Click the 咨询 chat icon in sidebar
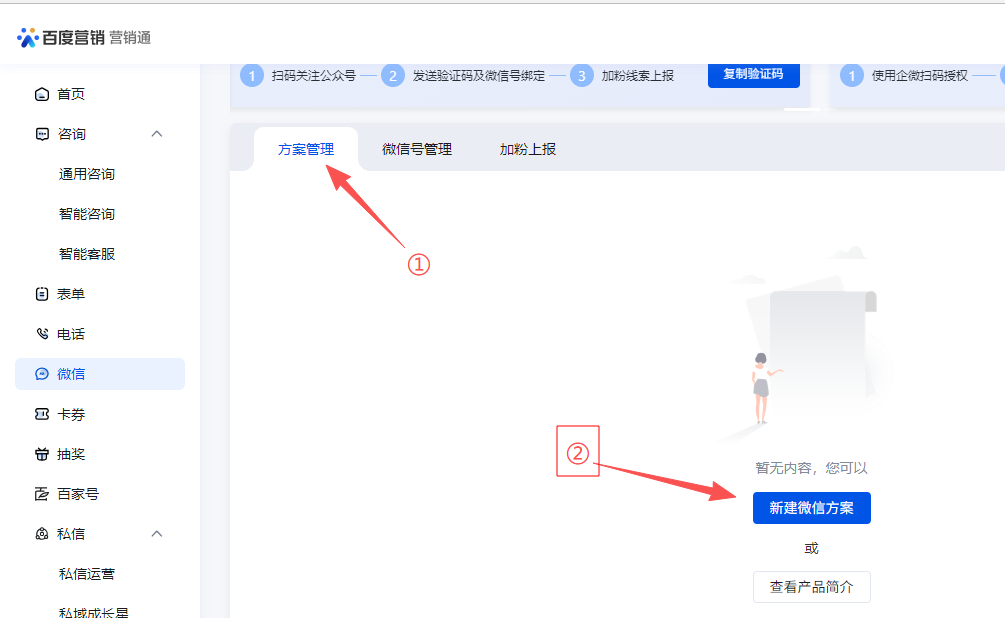The width and height of the screenshot is (1005, 618). click(42, 134)
